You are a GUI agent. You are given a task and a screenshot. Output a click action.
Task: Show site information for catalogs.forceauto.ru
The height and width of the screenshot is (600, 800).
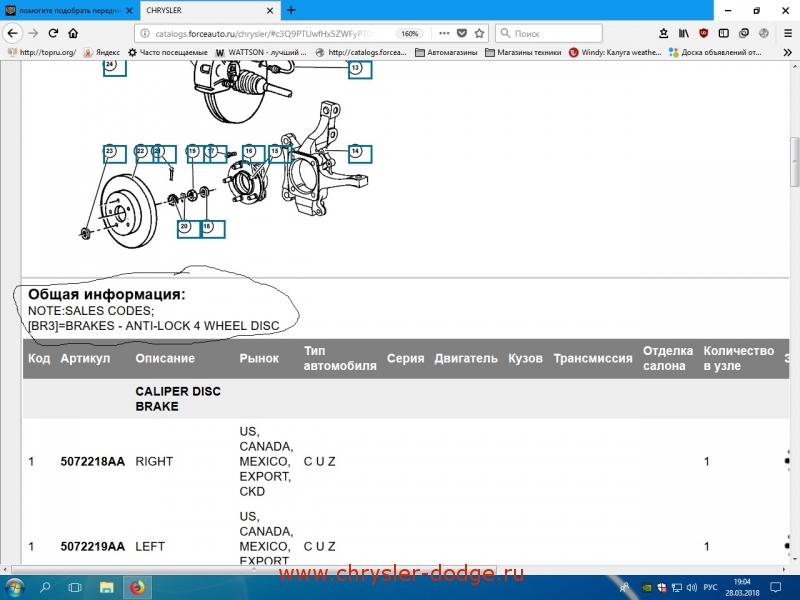[x=145, y=34]
